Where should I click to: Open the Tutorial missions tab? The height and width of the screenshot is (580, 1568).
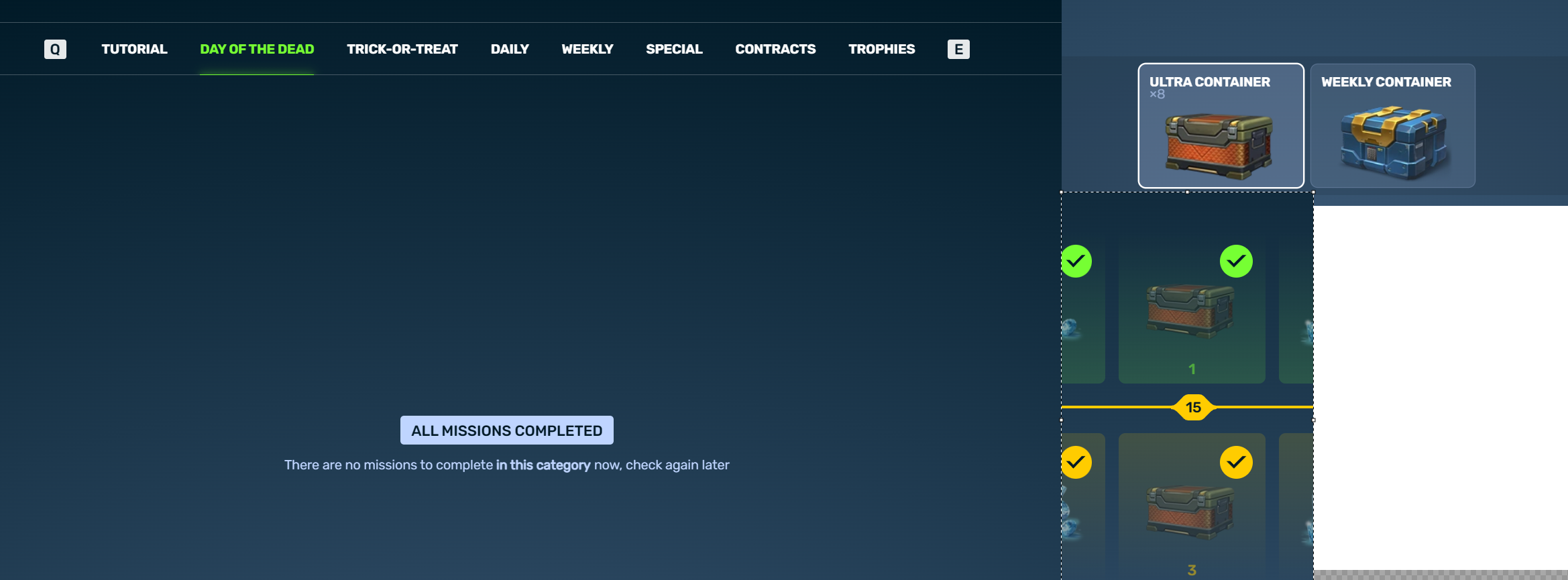pos(134,49)
